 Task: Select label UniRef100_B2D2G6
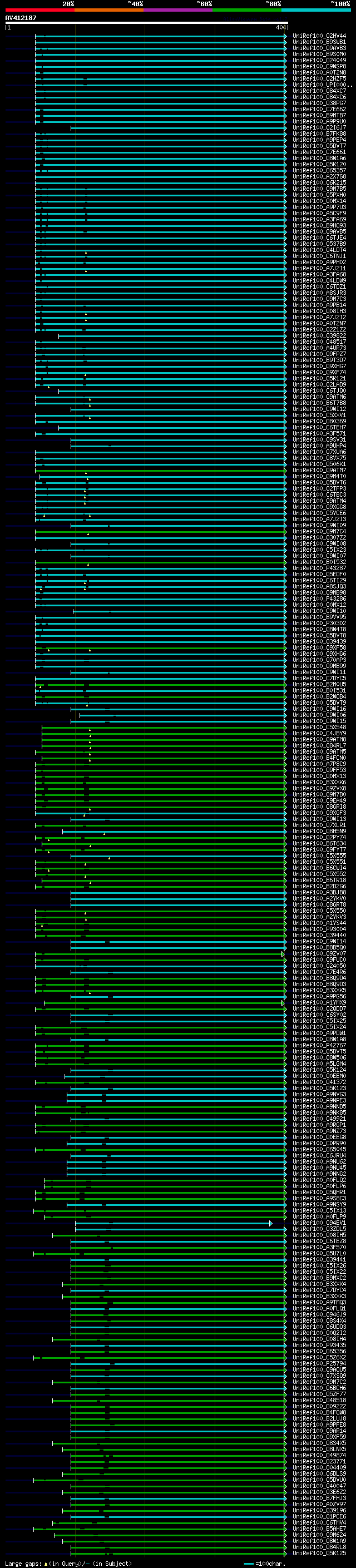tap(319, 886)
